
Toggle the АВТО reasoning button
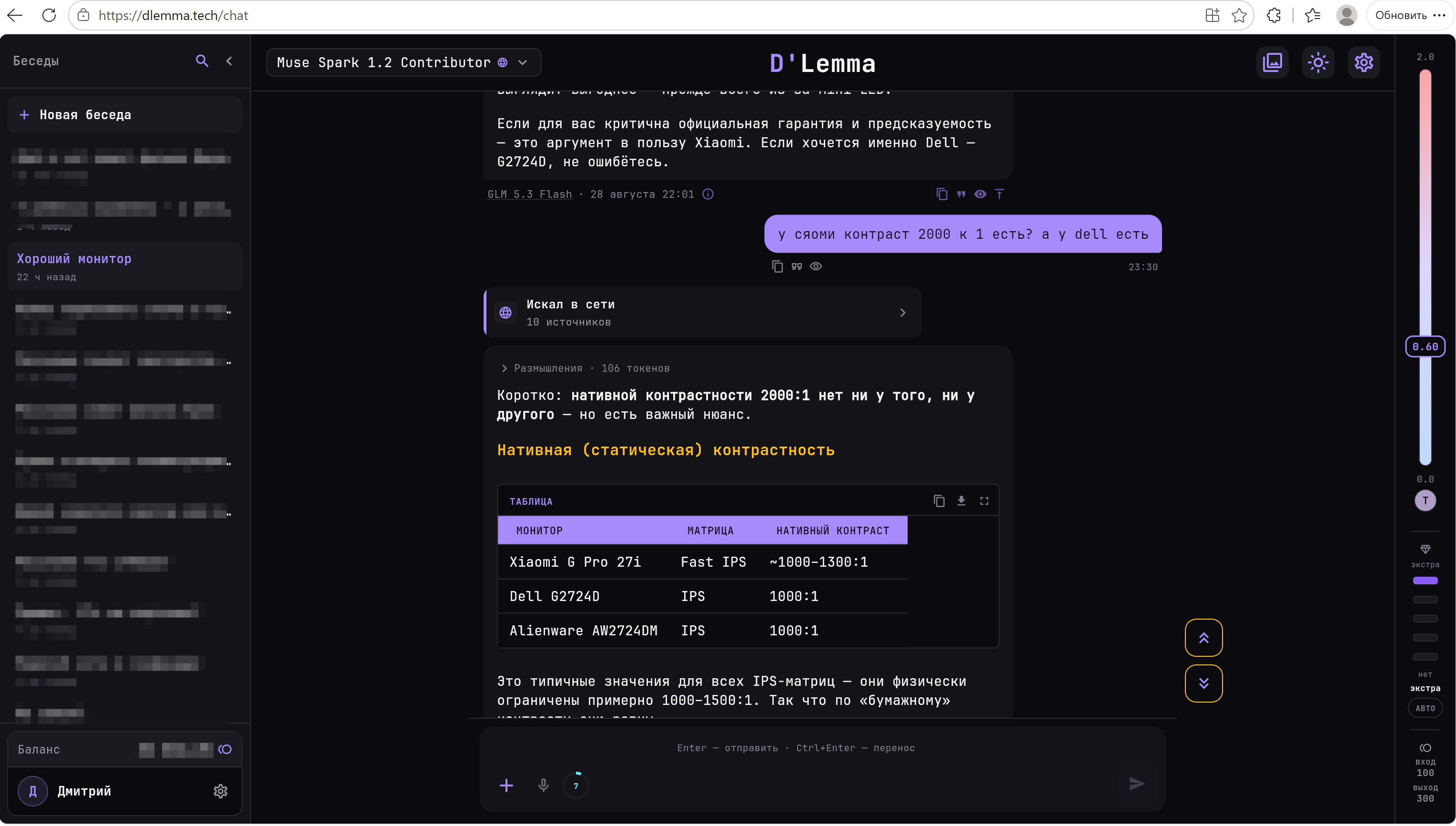click(1425, 709)
